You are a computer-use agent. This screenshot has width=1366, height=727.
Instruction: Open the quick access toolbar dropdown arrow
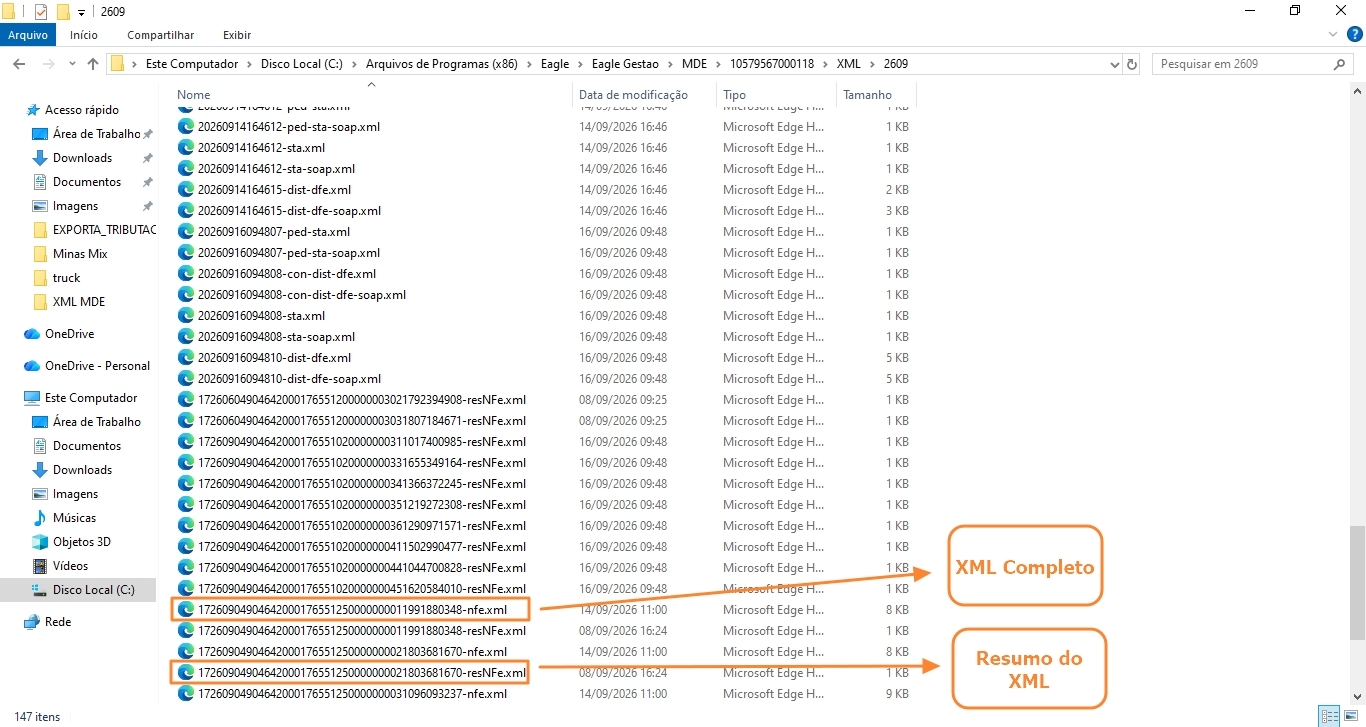click(81, 13)
